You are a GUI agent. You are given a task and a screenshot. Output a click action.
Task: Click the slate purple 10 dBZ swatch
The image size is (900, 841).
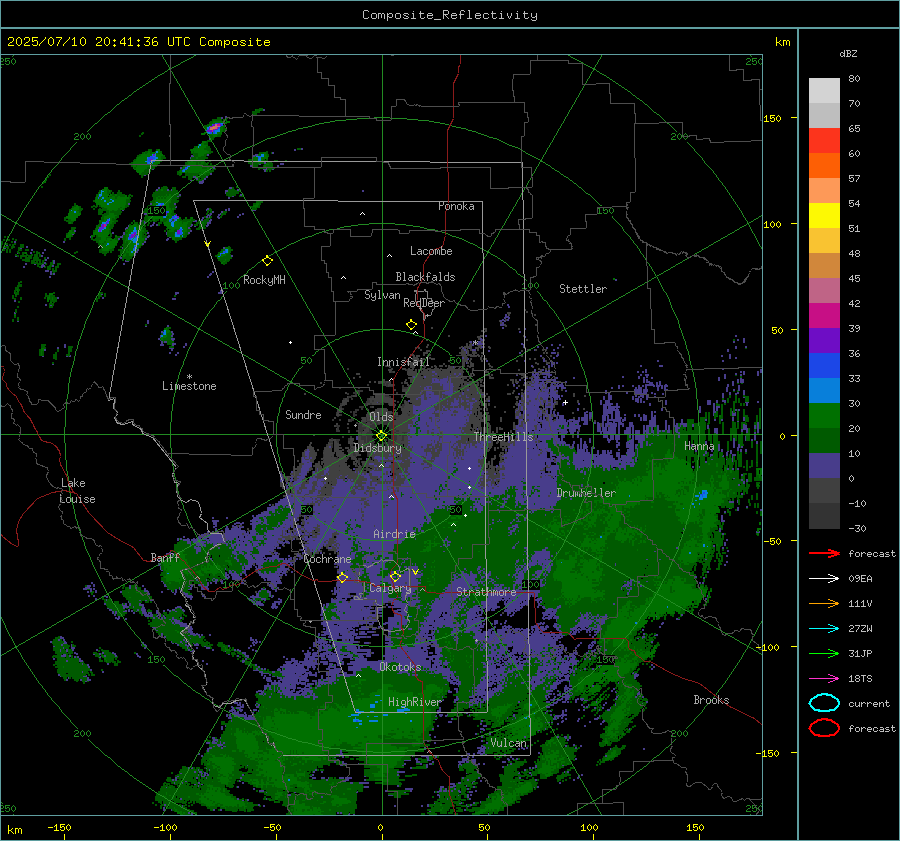824,466
